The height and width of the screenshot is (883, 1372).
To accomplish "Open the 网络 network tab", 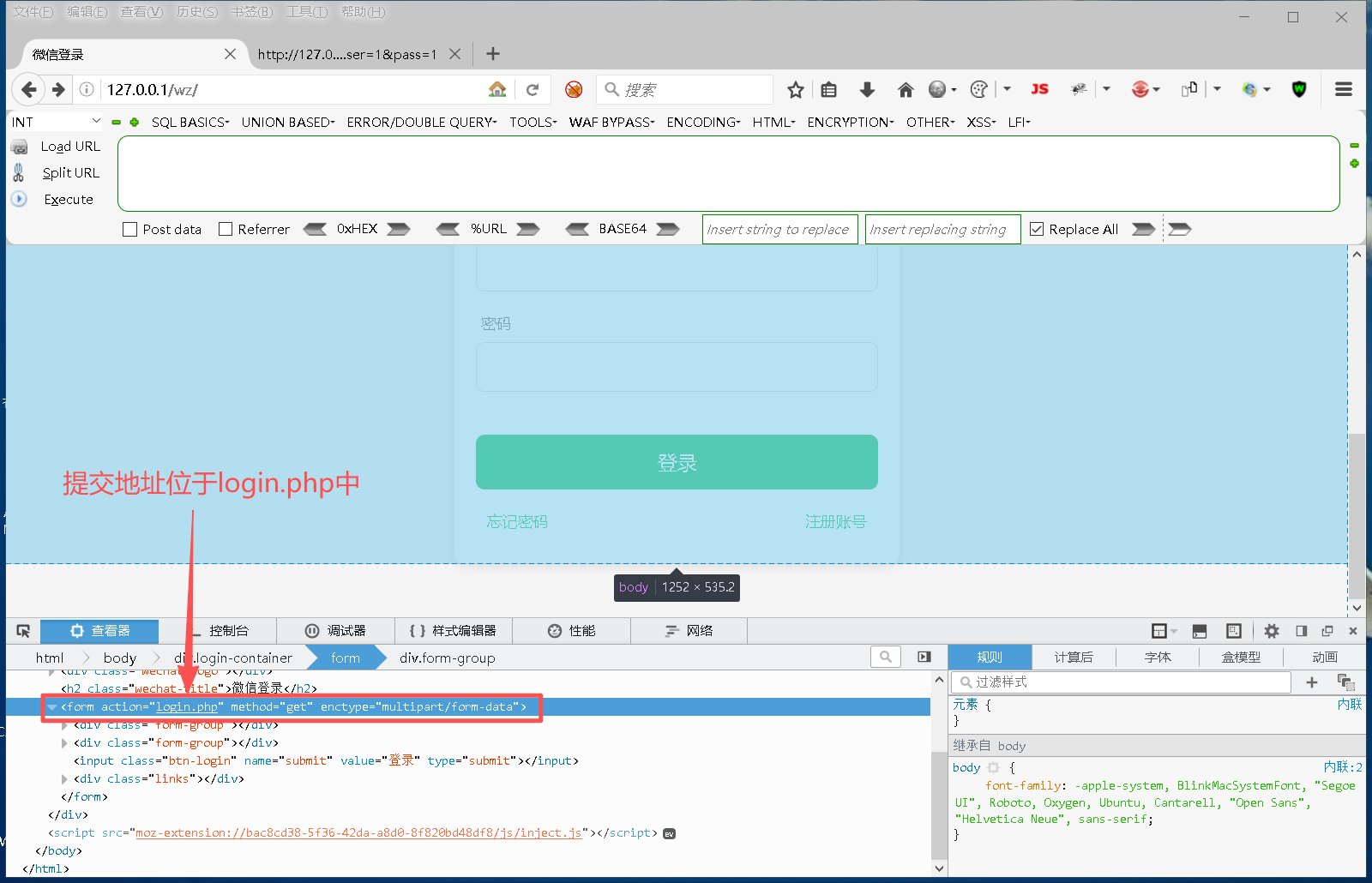I will [x=689, y=631].
